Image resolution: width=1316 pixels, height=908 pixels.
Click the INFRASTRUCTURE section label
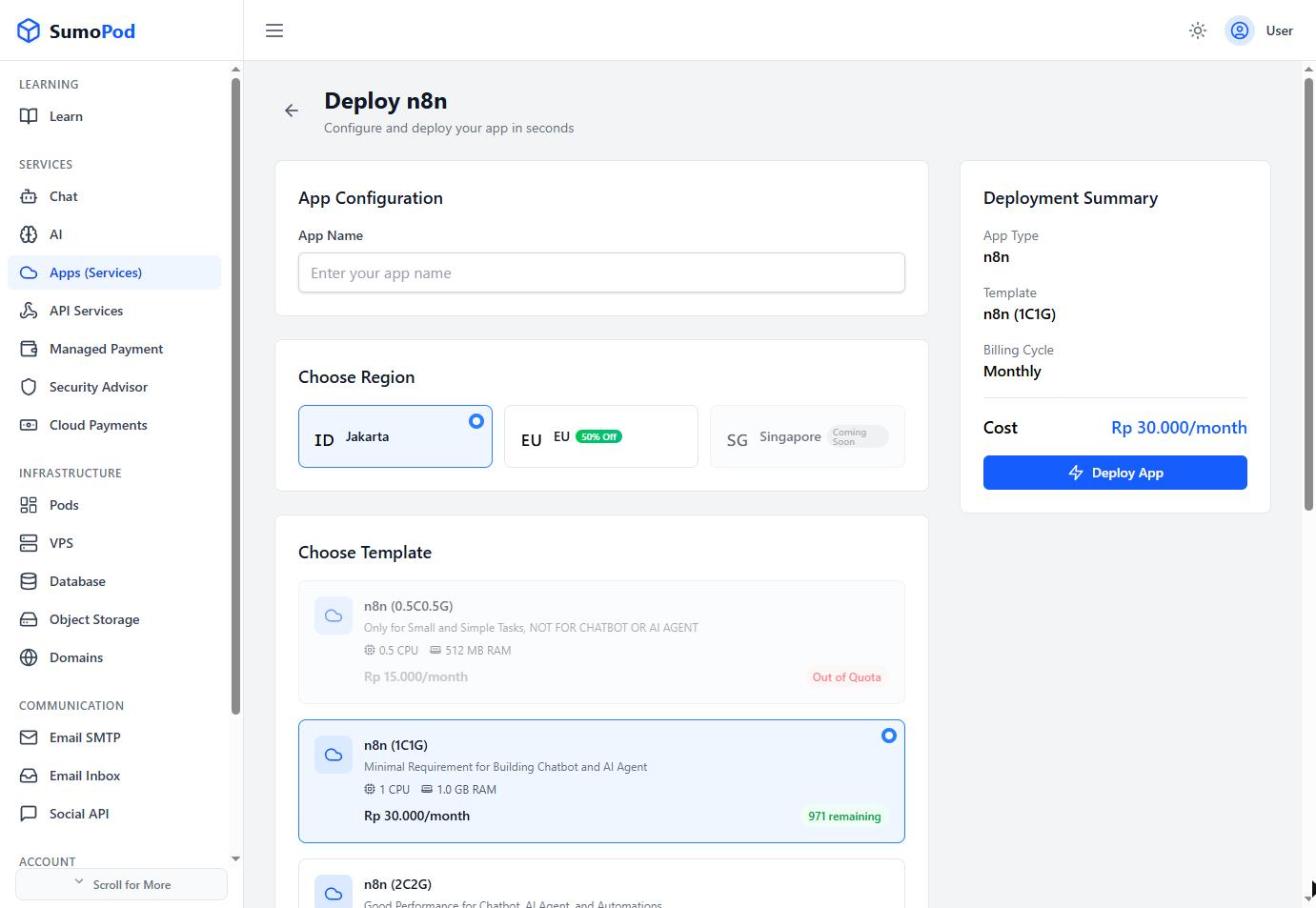click(x=70, y=473)
